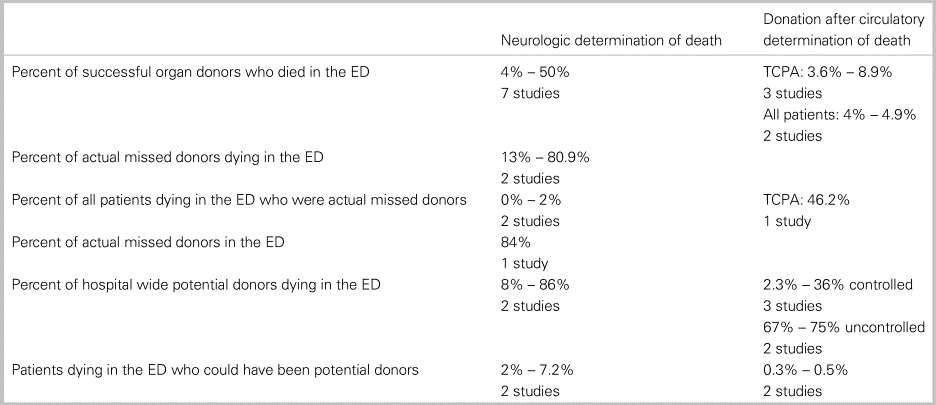This screenshot has width=936, height=405.
Task: Select the "7 studies" cell text
Action: click(x=528, y=94)
